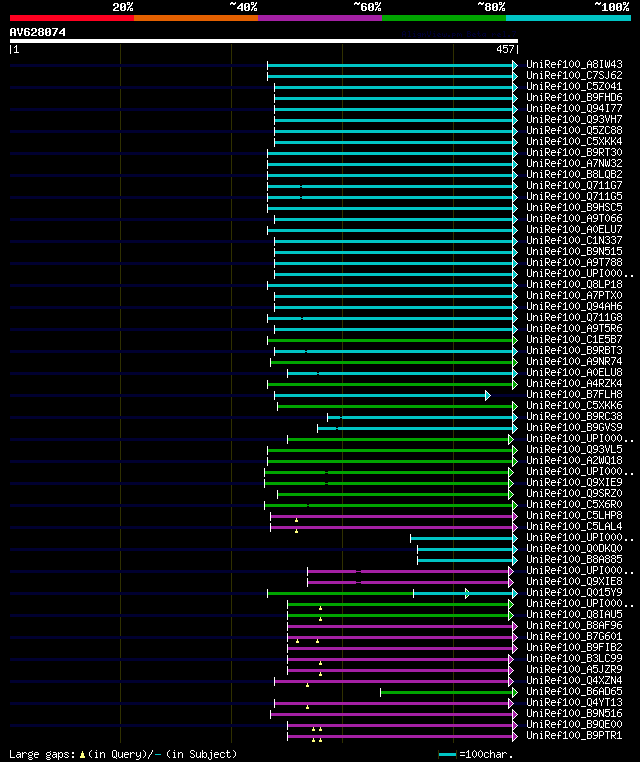The width and height of the screenshot is (640, 762).
Task: Select the UniRef100_Q9XIE8 label
Action: [574, 581]
